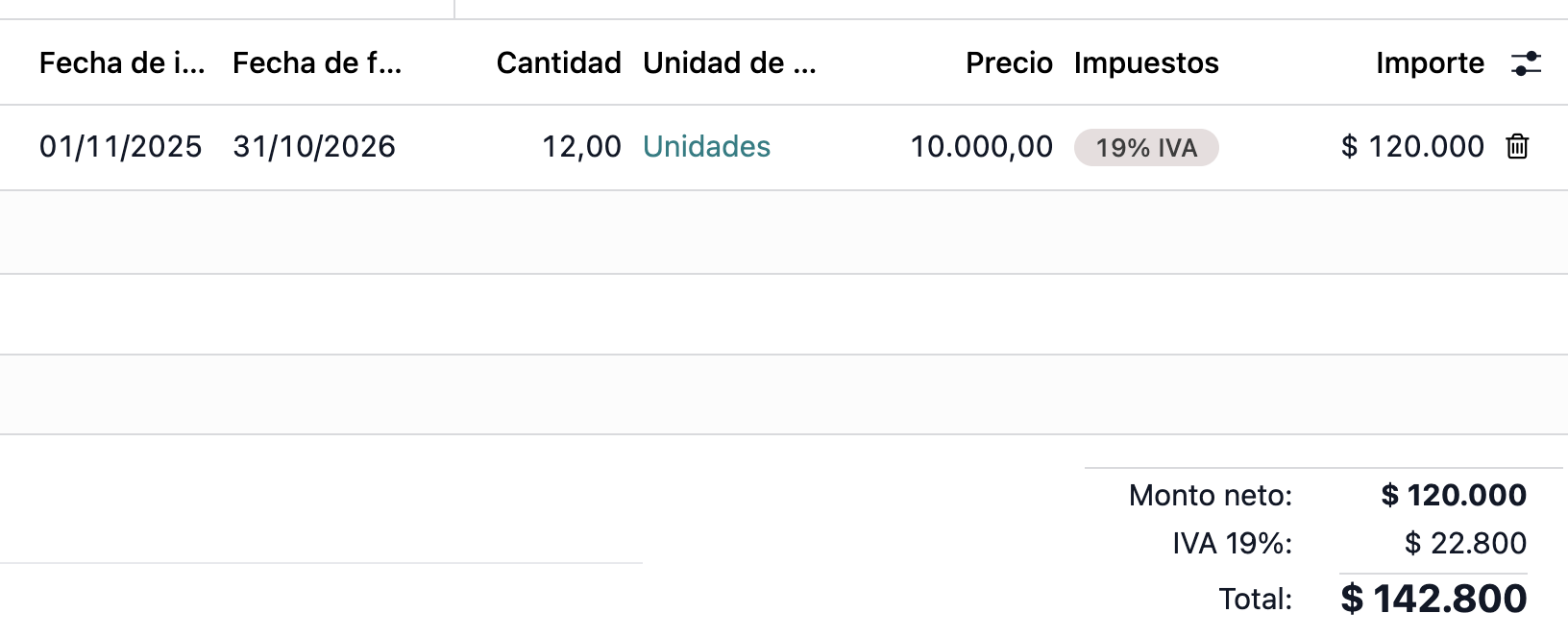This screenshot has width=1568, height=638.
Task: Click the line amount $ 120.000
Action: pyautogui.click(x=1412, y=147)
